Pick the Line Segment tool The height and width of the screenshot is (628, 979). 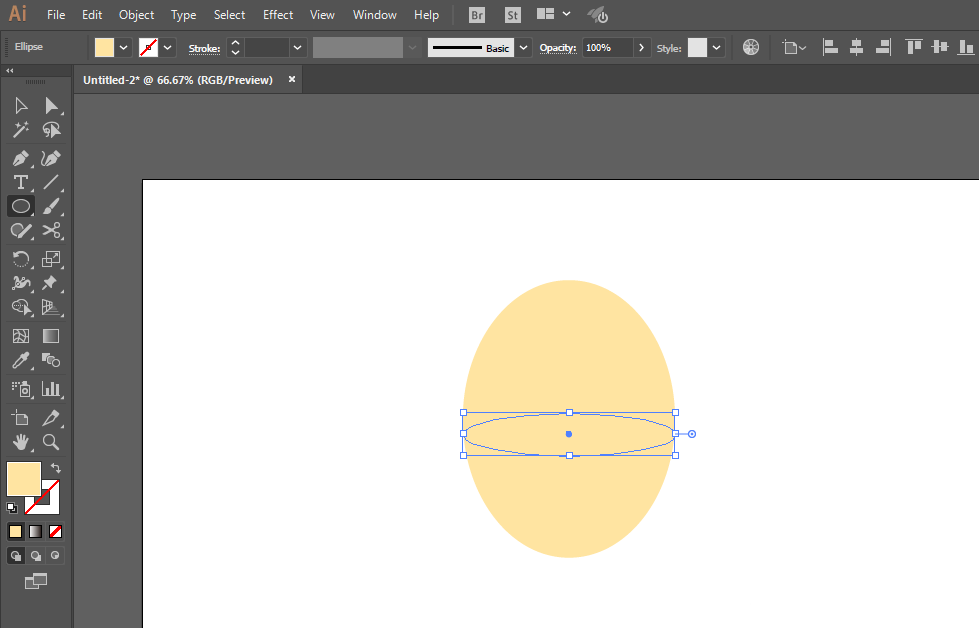click(51, 182)
